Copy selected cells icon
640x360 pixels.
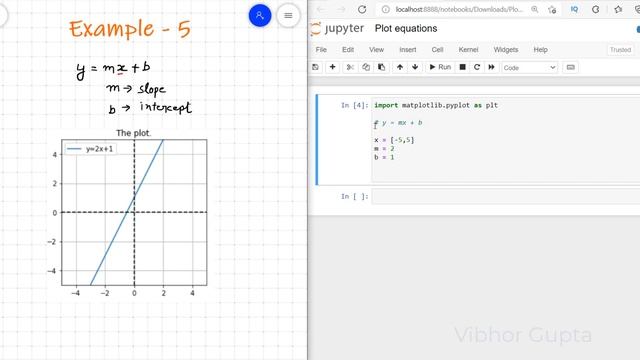pos(366,67)
